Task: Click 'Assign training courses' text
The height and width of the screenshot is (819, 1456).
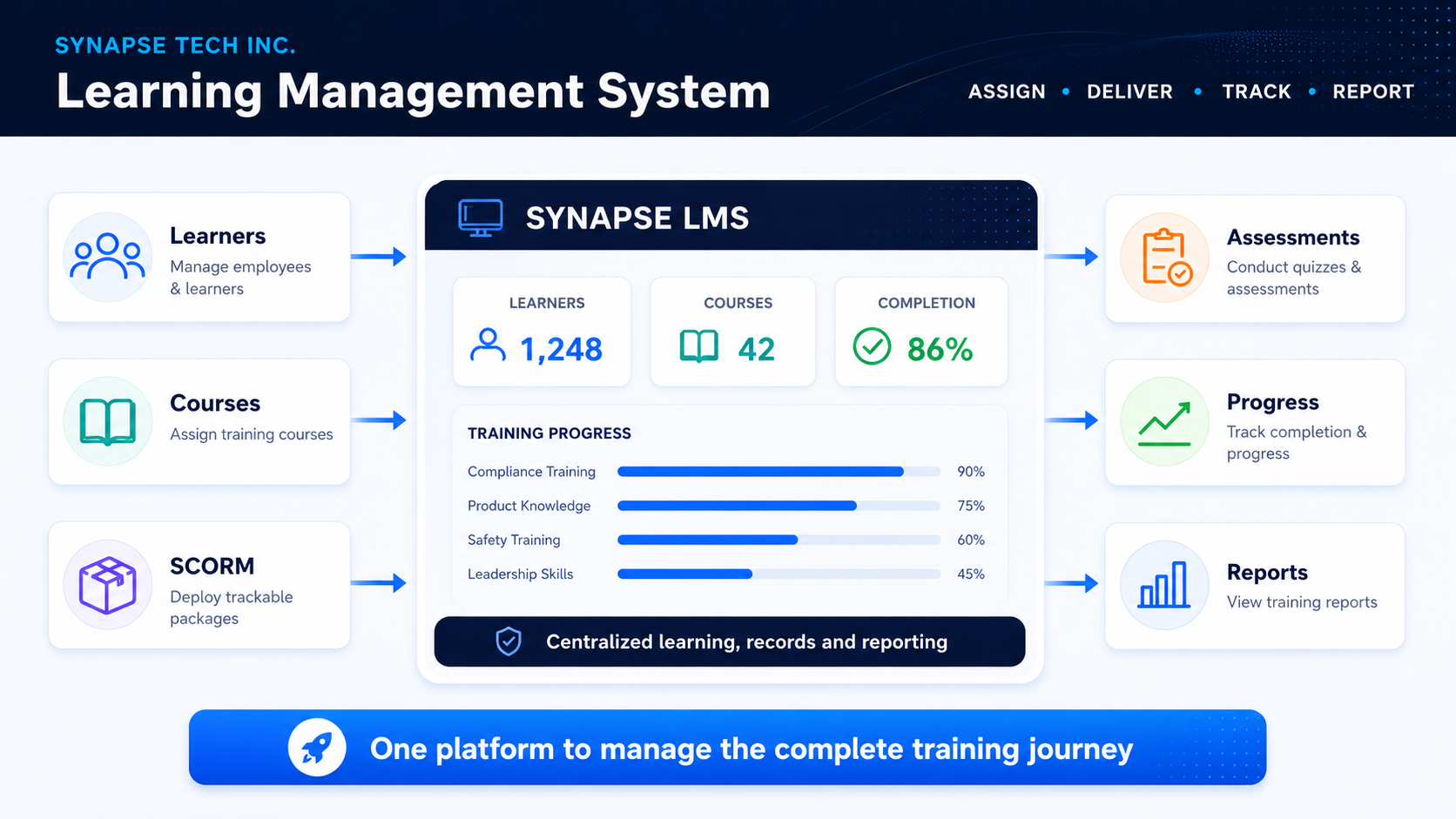Action: pyautogui.click(x=251, y=434)
